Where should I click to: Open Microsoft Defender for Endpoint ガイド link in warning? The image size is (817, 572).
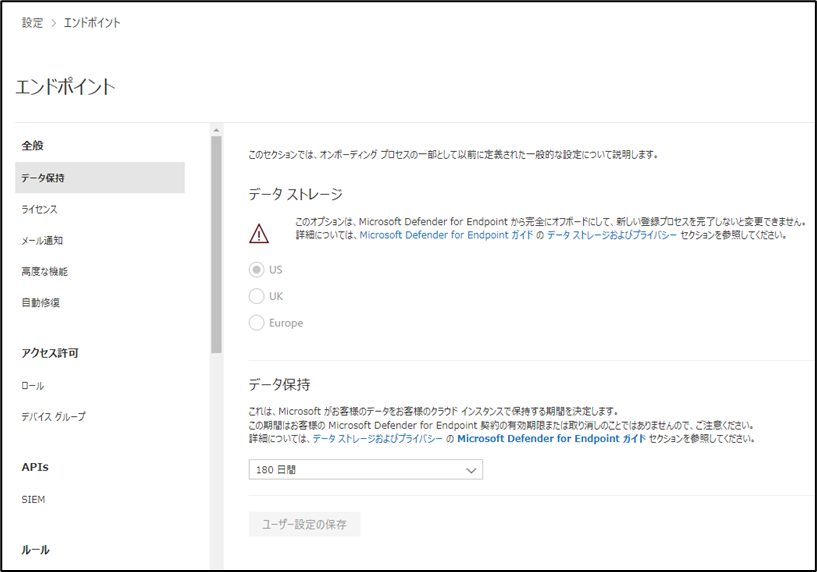447,235
